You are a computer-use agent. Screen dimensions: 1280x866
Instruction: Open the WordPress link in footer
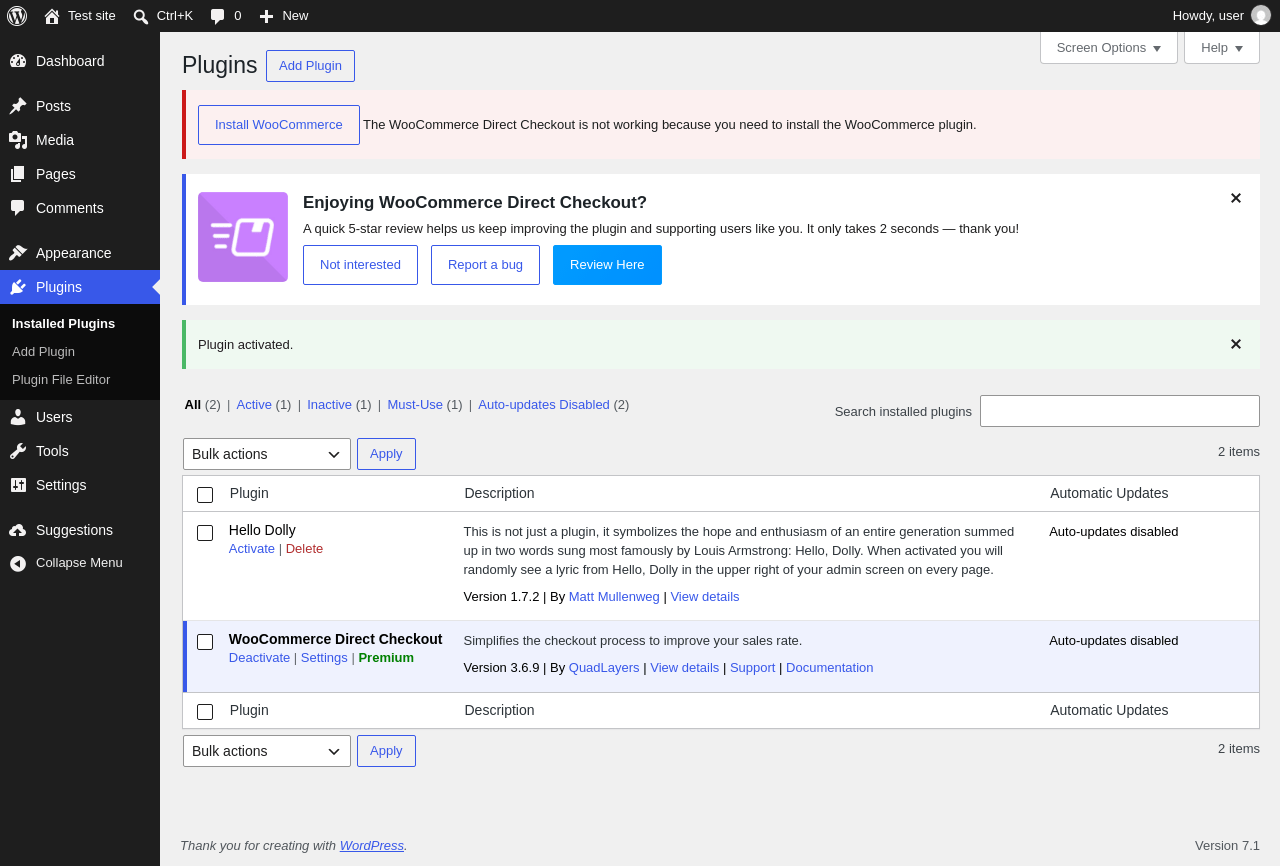pyautogui.click(x=372, y=845)
